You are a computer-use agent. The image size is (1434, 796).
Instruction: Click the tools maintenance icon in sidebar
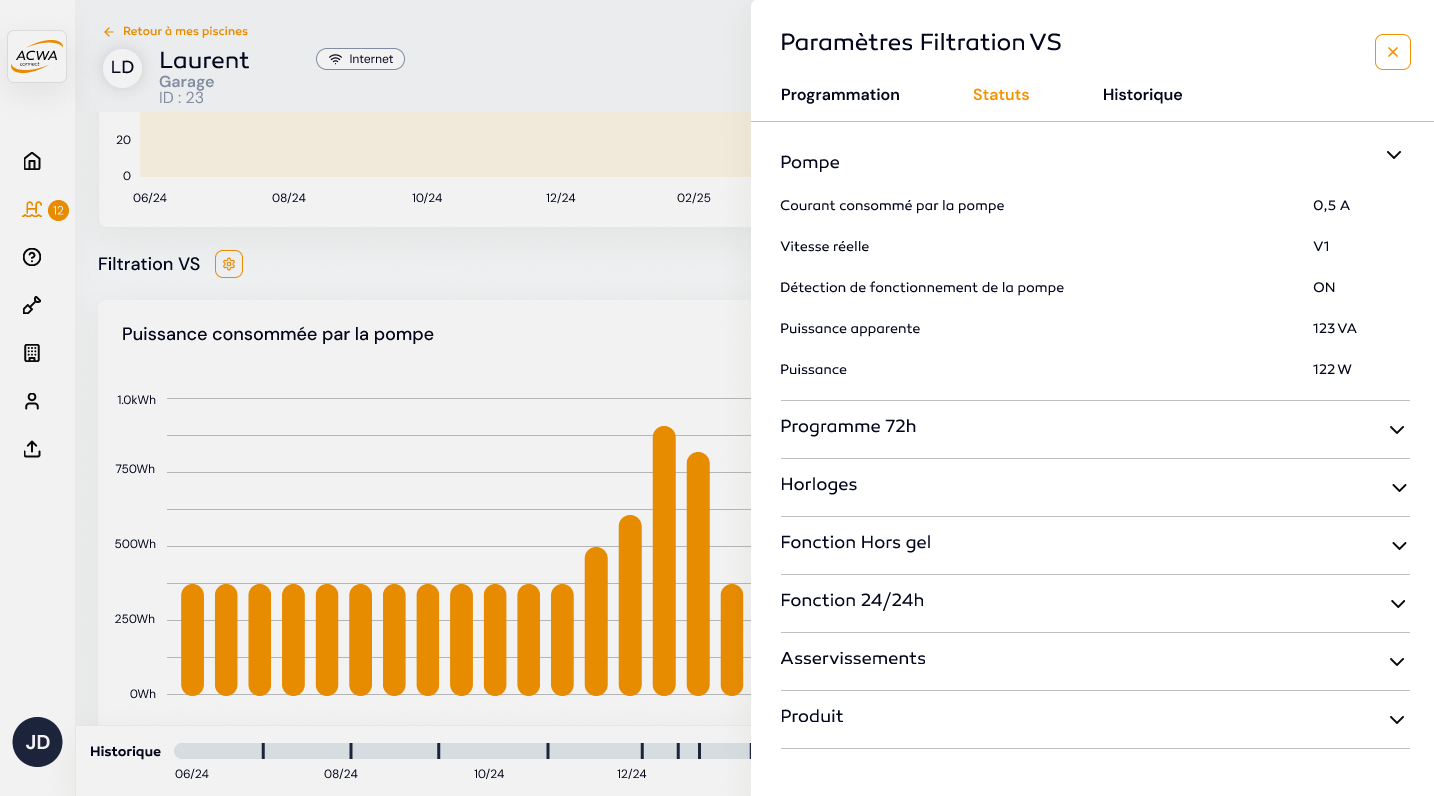[x=32, y=305]
